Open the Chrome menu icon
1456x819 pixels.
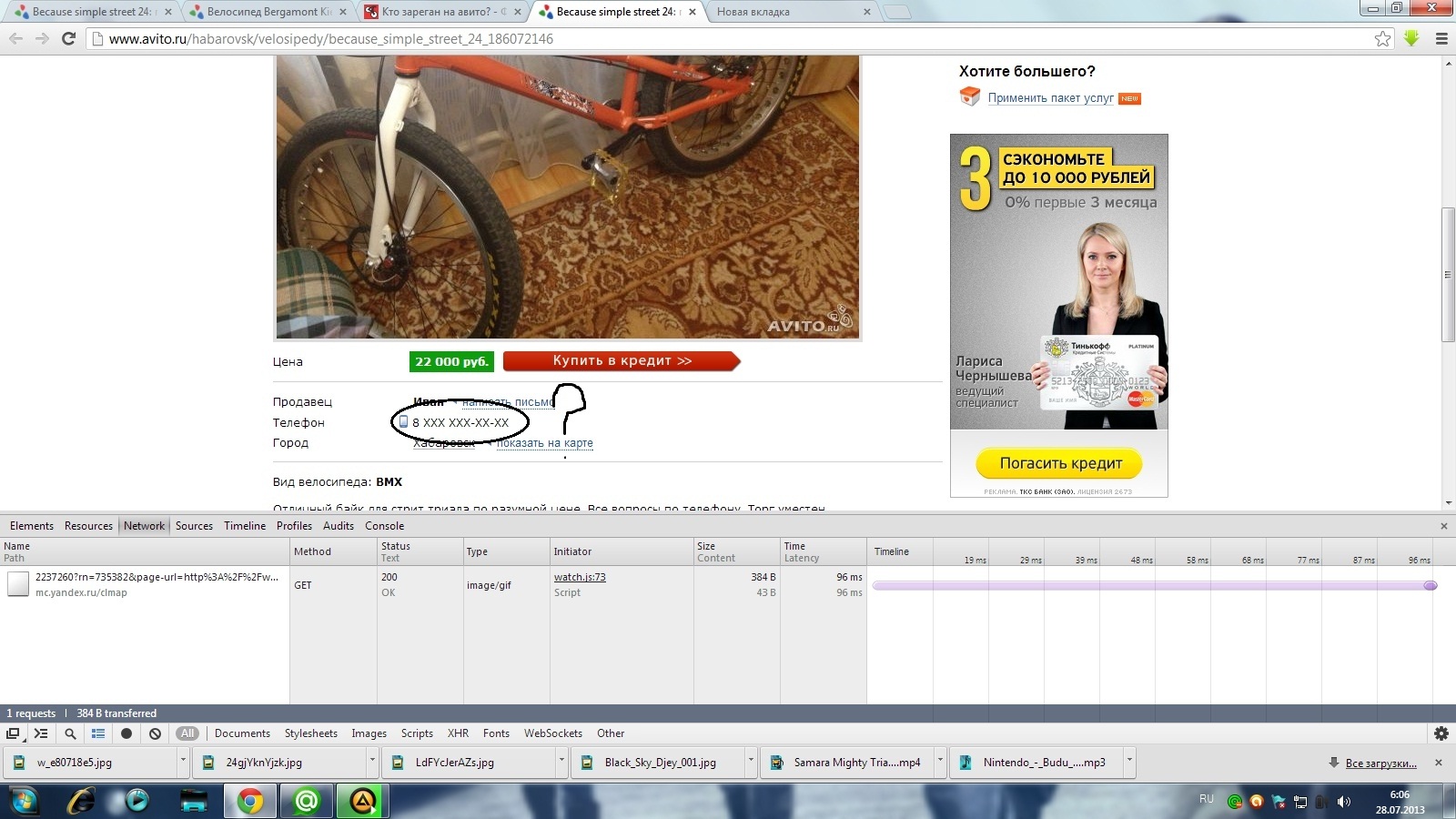pos(1441,38)
